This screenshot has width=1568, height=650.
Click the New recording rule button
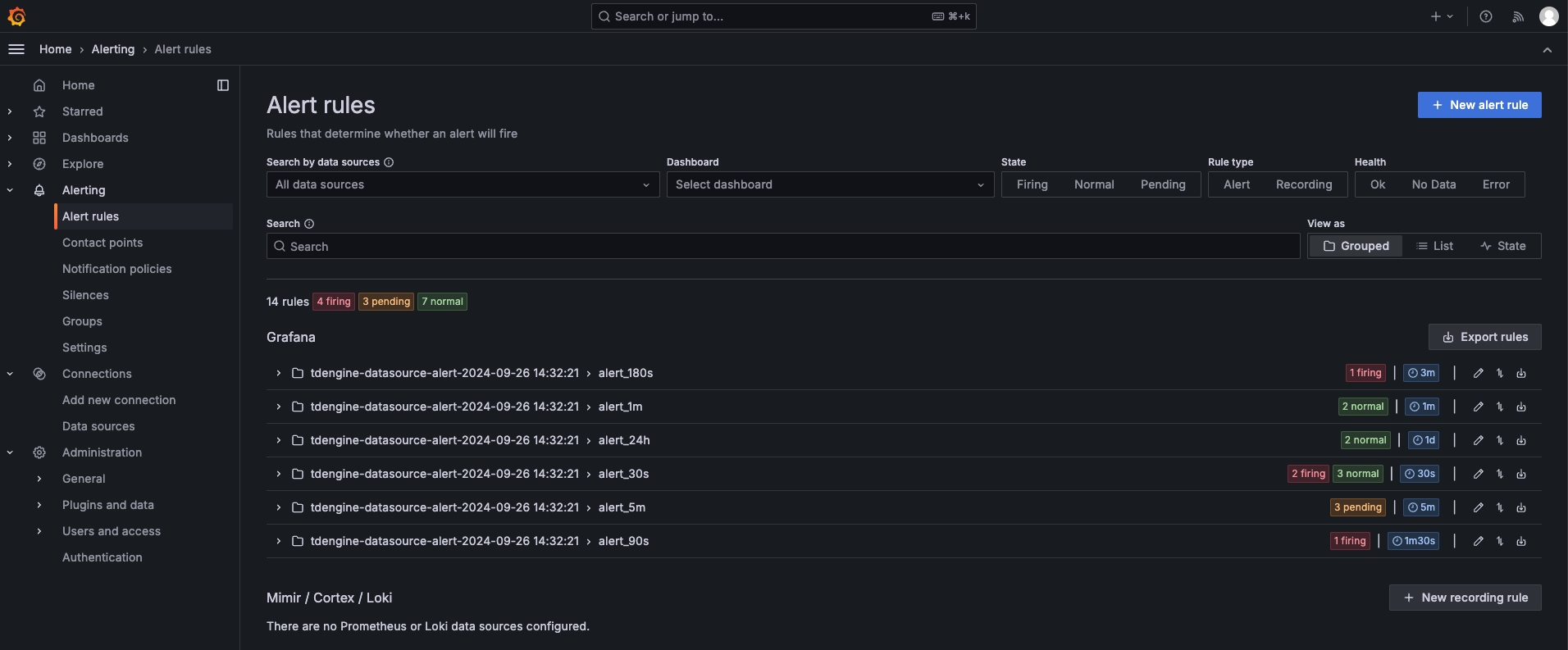1465,598
